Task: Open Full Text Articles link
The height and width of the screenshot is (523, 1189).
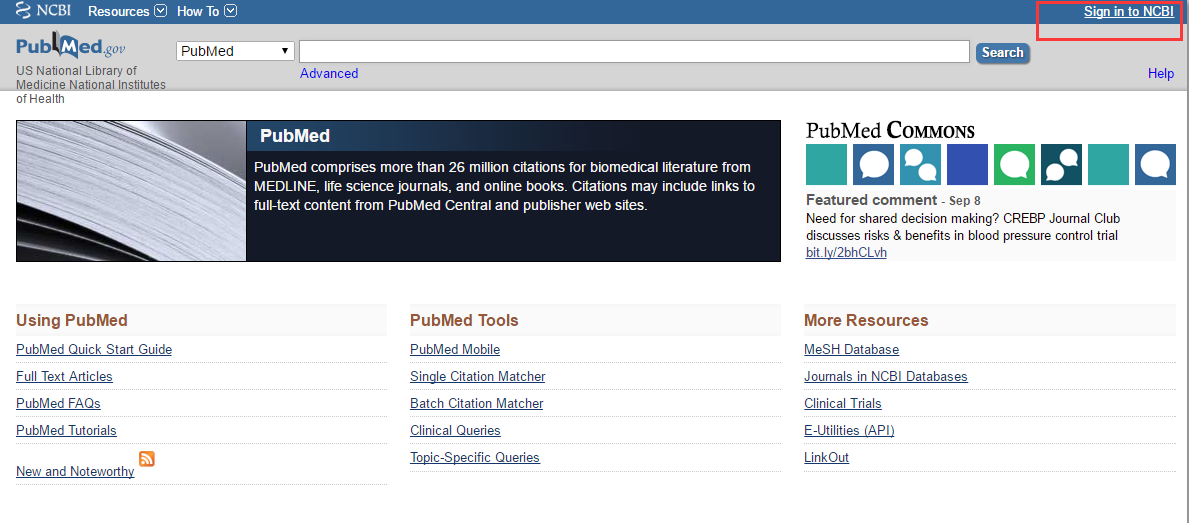Action: tap(64, 377)
